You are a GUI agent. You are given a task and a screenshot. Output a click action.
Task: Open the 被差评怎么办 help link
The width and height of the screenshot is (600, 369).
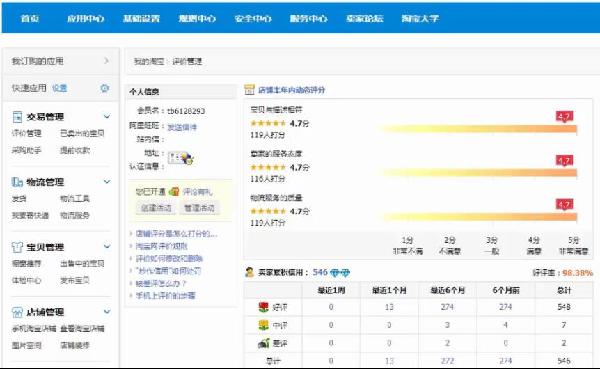[161, 283]
